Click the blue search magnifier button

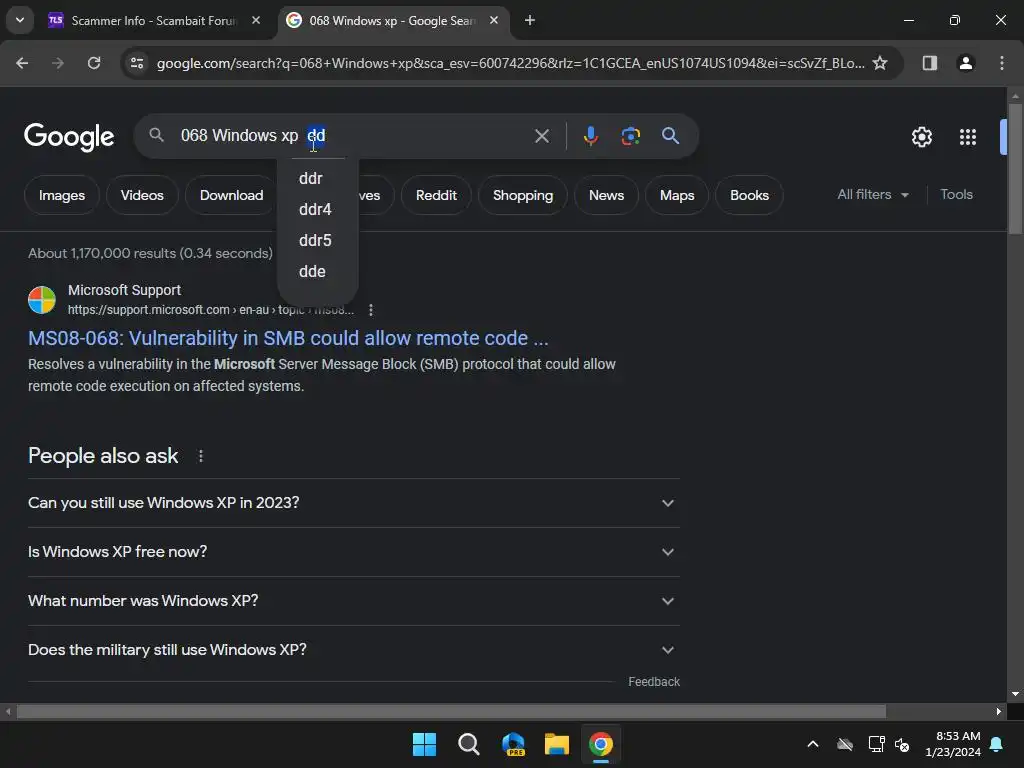(670, 136)
